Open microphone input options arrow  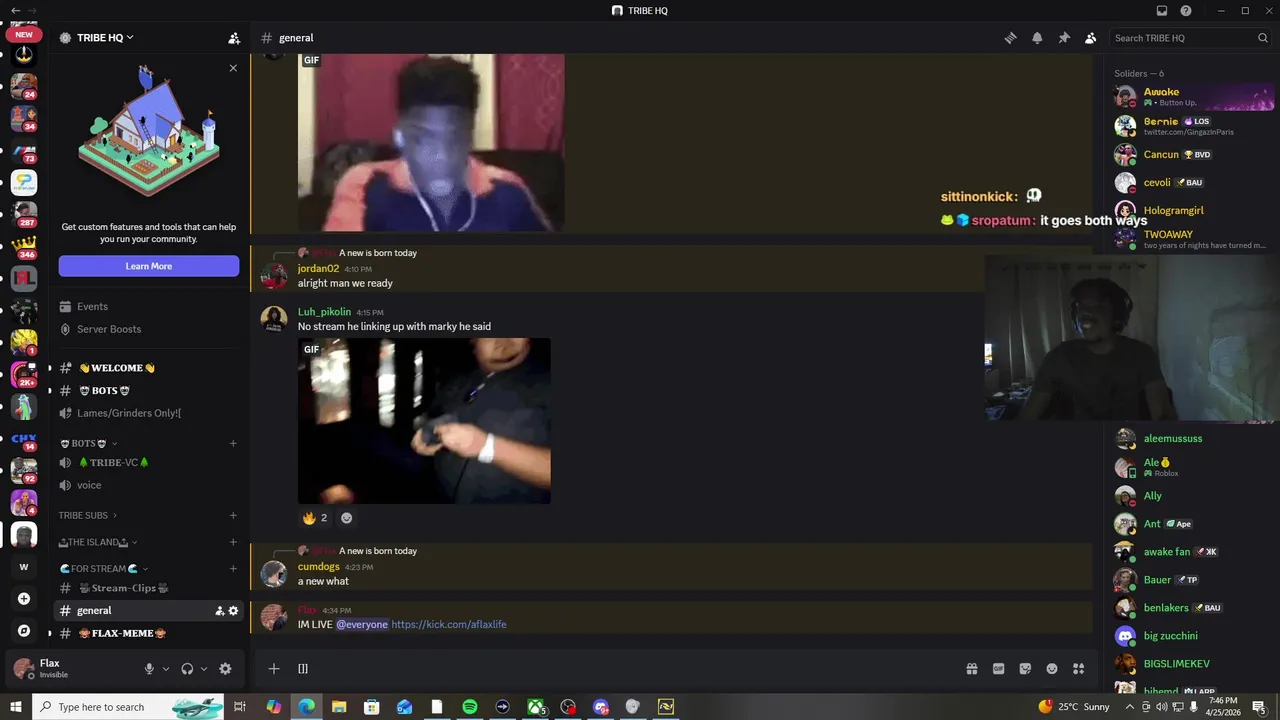coord(166,669)
